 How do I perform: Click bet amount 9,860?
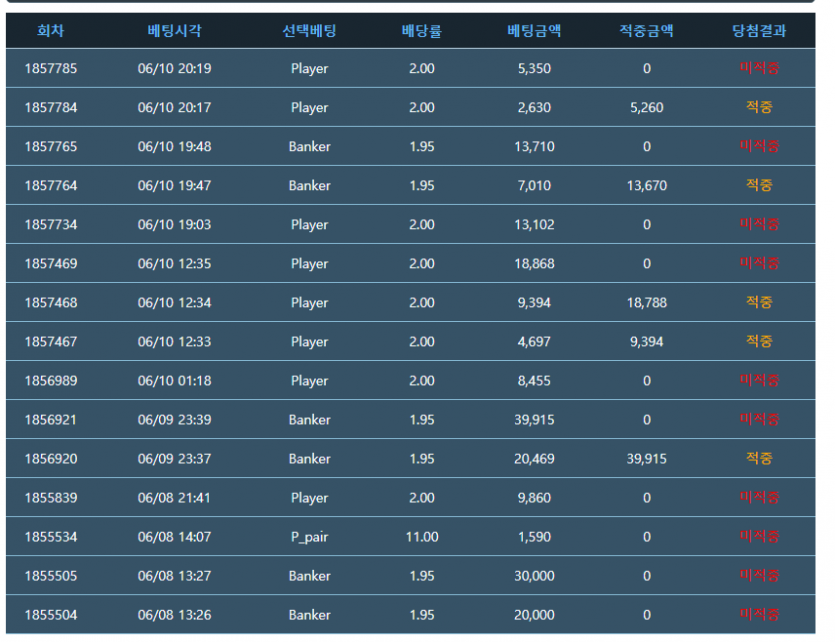click(x=534, y=498)
